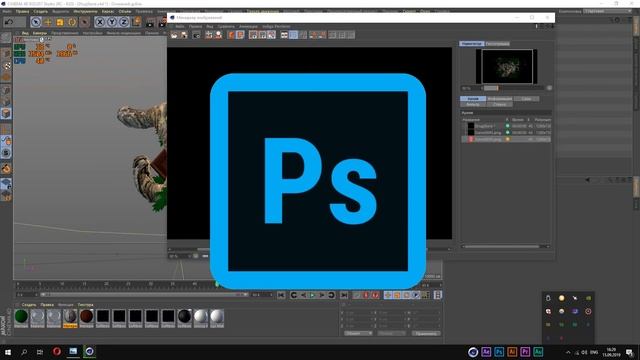
Task: Go to end of animation
Action: 344,295
